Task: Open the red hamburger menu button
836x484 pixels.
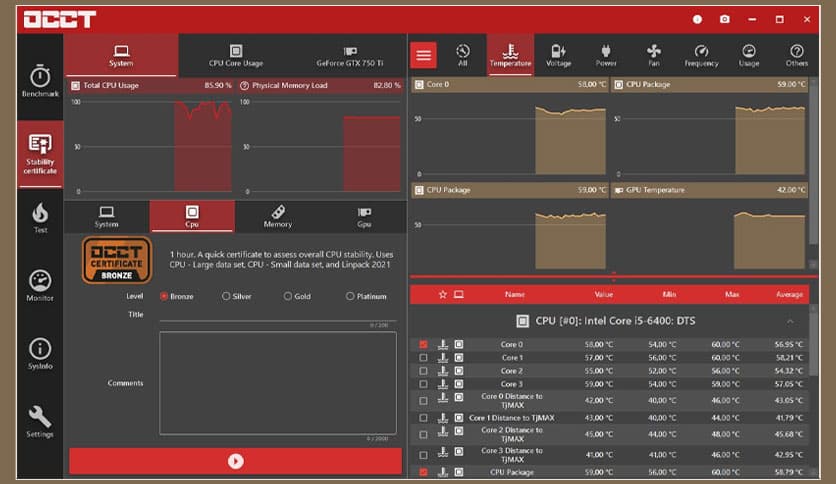Action: point(423,55)
